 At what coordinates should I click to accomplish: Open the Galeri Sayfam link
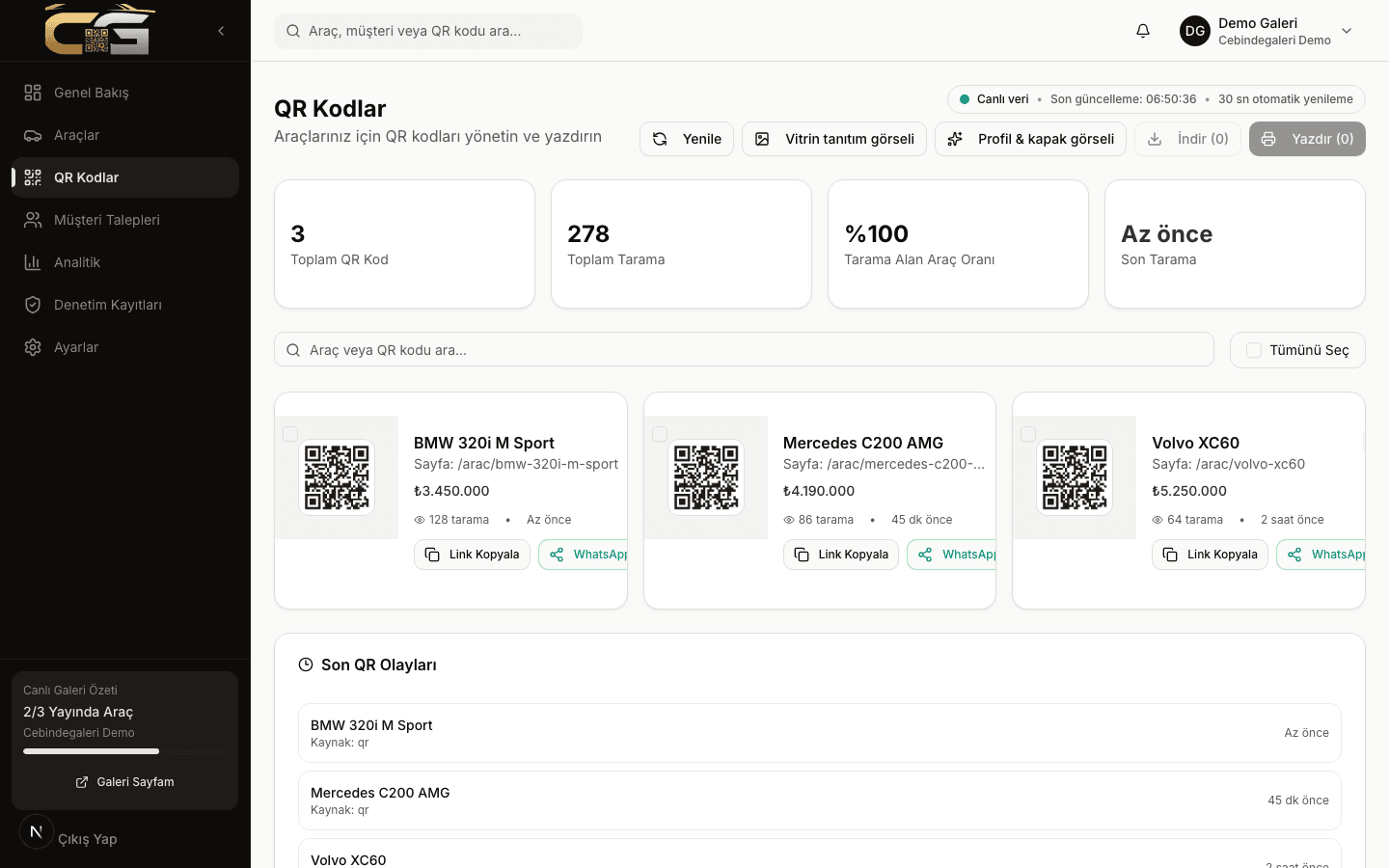[125, 782]
